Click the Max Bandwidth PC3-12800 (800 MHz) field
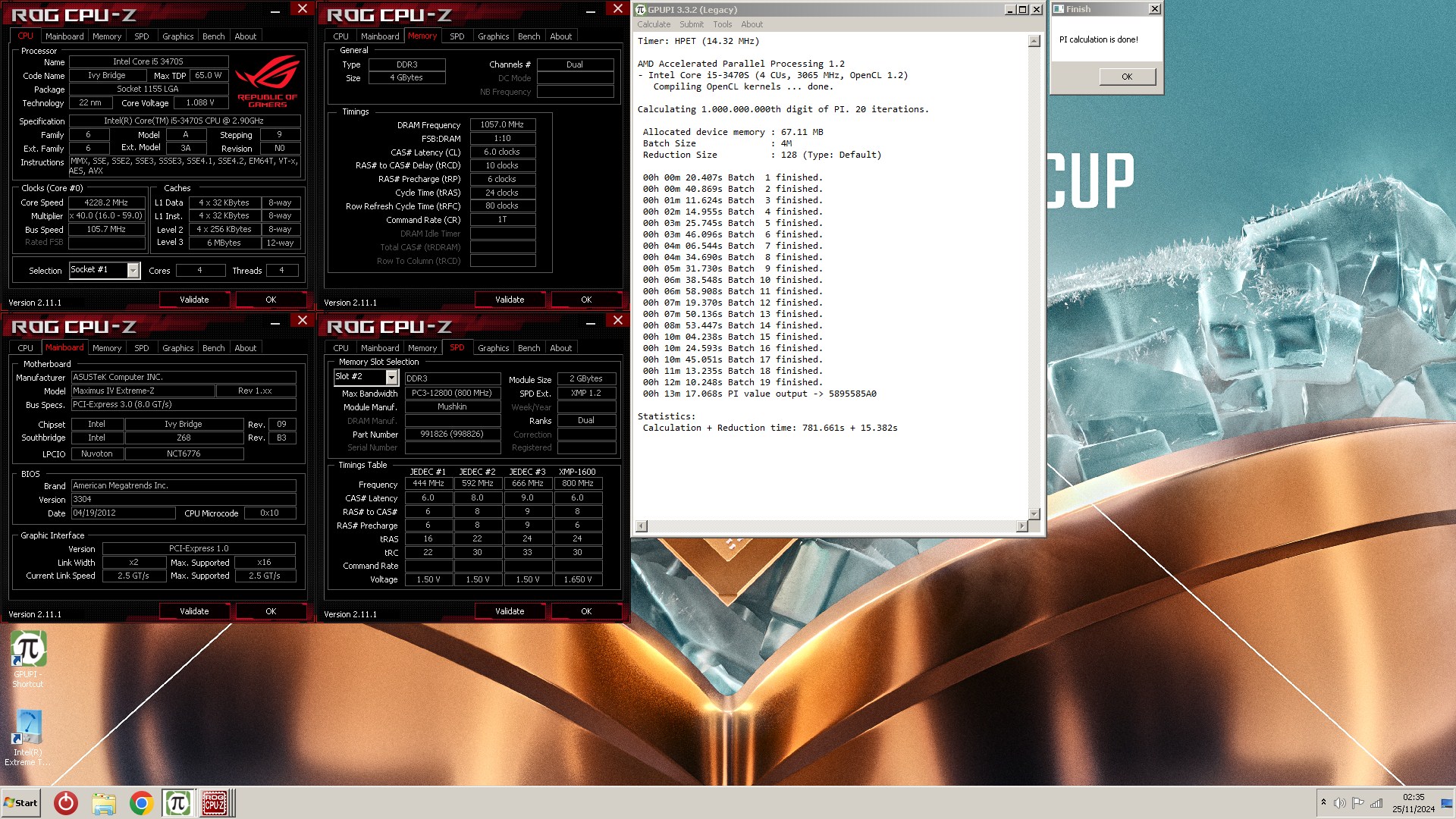The width and height of the screenshot is (1456, 819). (x=452, y=393)
